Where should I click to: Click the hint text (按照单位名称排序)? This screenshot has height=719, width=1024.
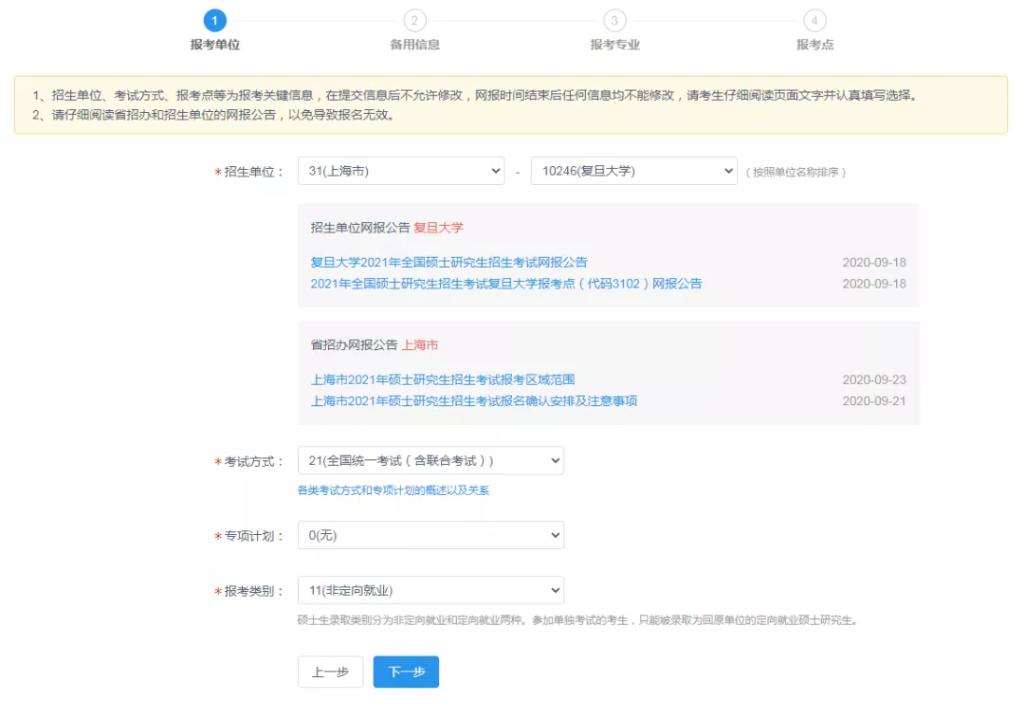pos(795,172)
